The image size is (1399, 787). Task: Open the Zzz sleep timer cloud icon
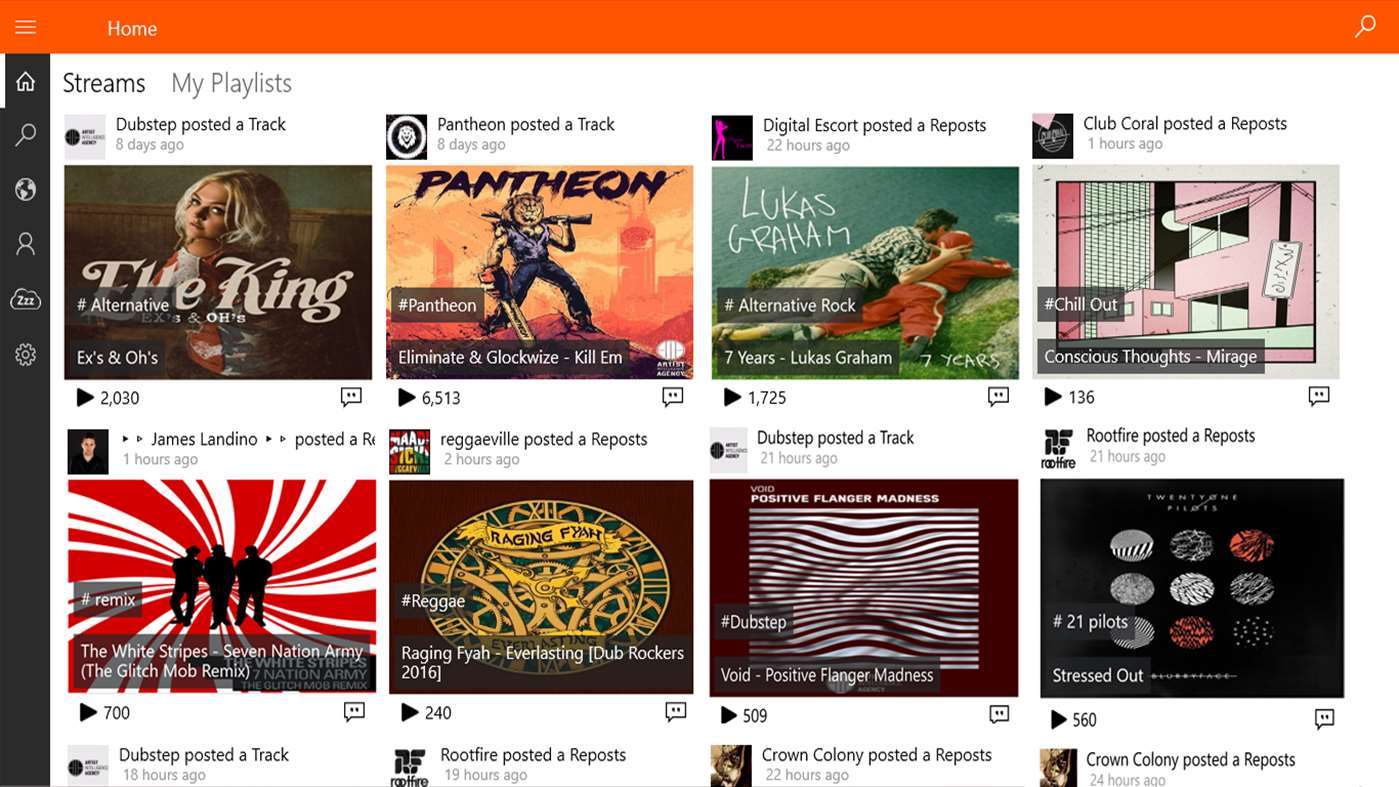25,299
